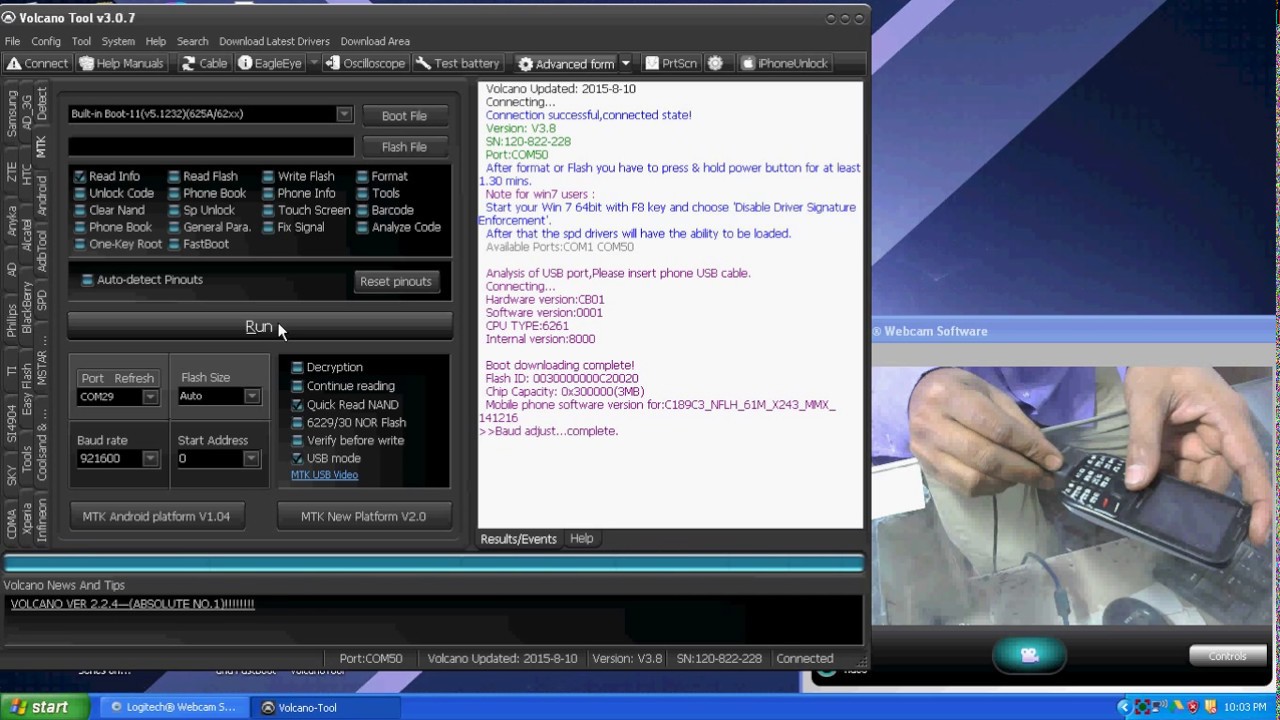
Task: Switch to the Android side tab
Action: 41,195
